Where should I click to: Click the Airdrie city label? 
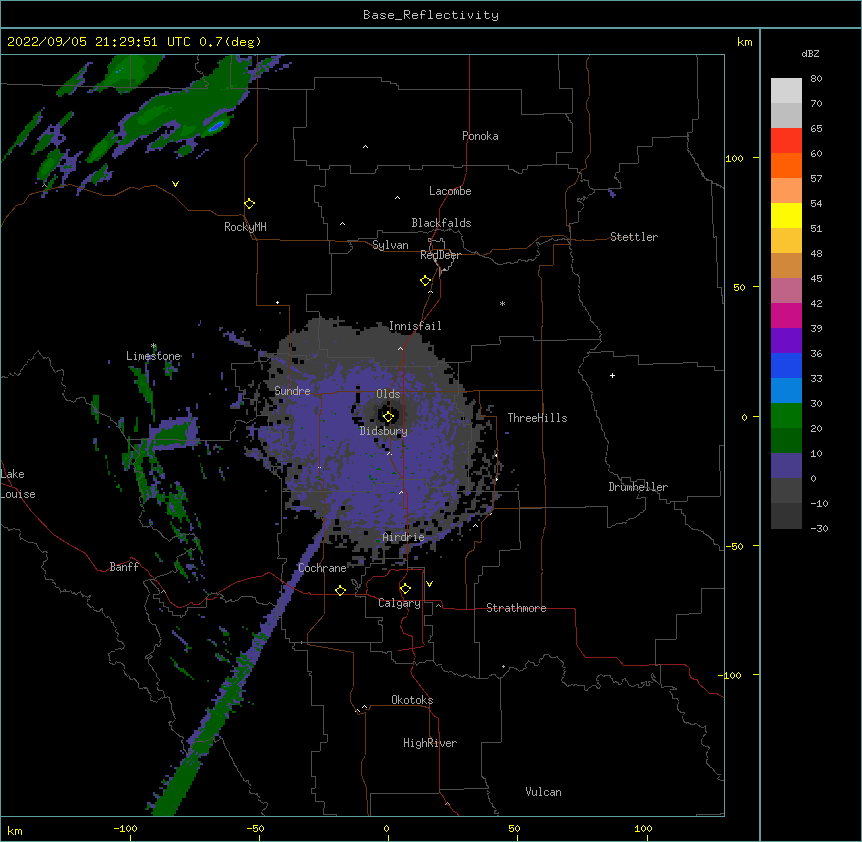pos(404,537)
